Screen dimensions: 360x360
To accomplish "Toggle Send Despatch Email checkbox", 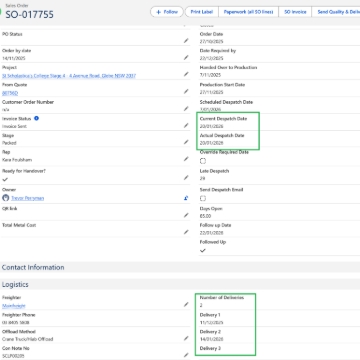I will pos(203,198).
